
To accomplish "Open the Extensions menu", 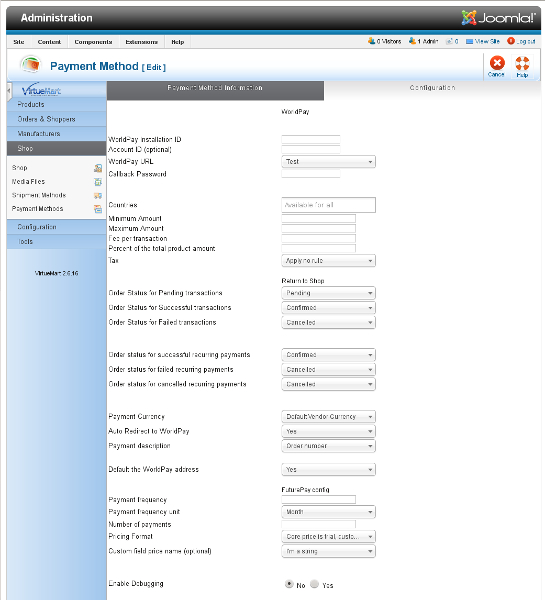I will point(142,42).
